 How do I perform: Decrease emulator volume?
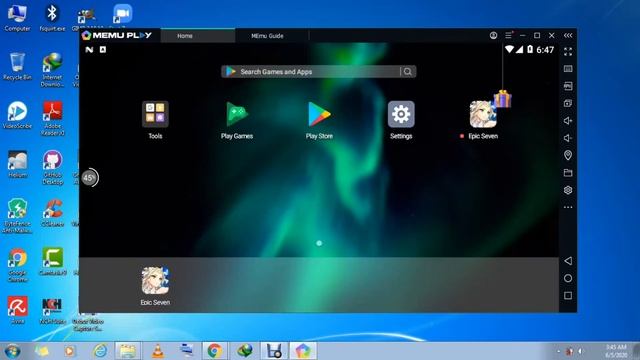(568, 138)
